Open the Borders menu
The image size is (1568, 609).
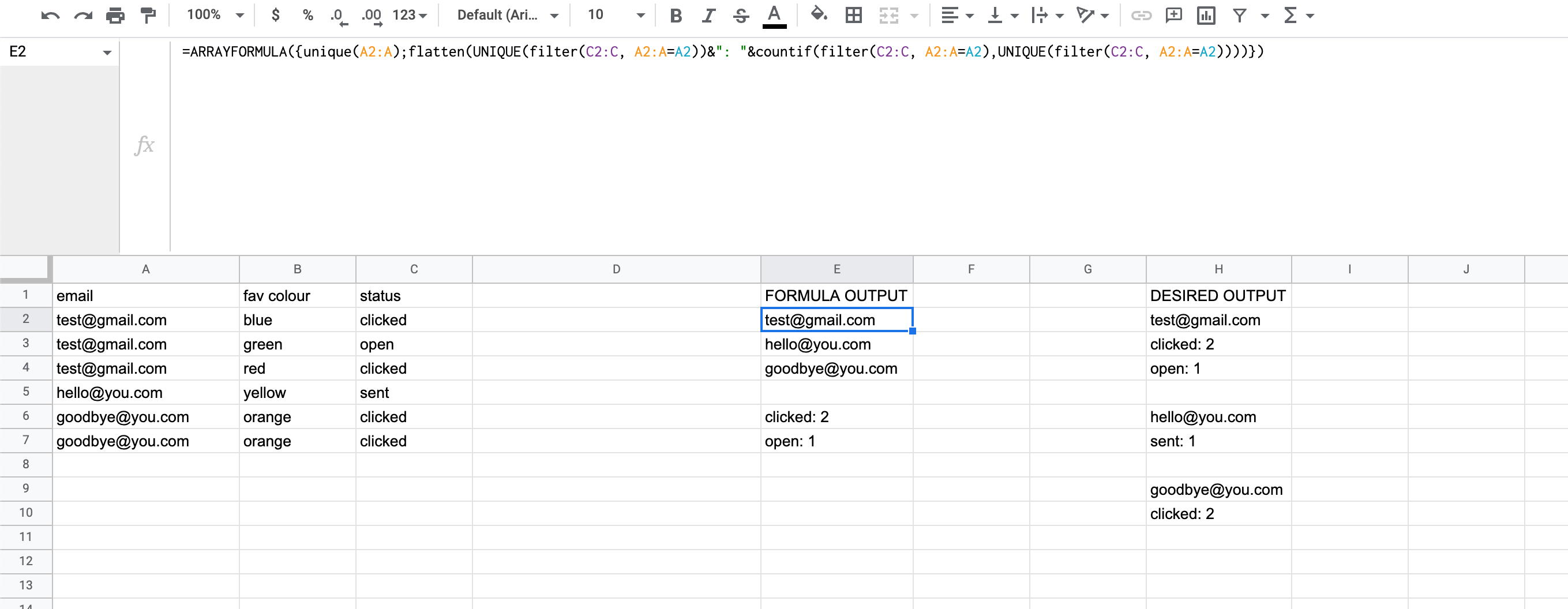[x=853, y=15]
